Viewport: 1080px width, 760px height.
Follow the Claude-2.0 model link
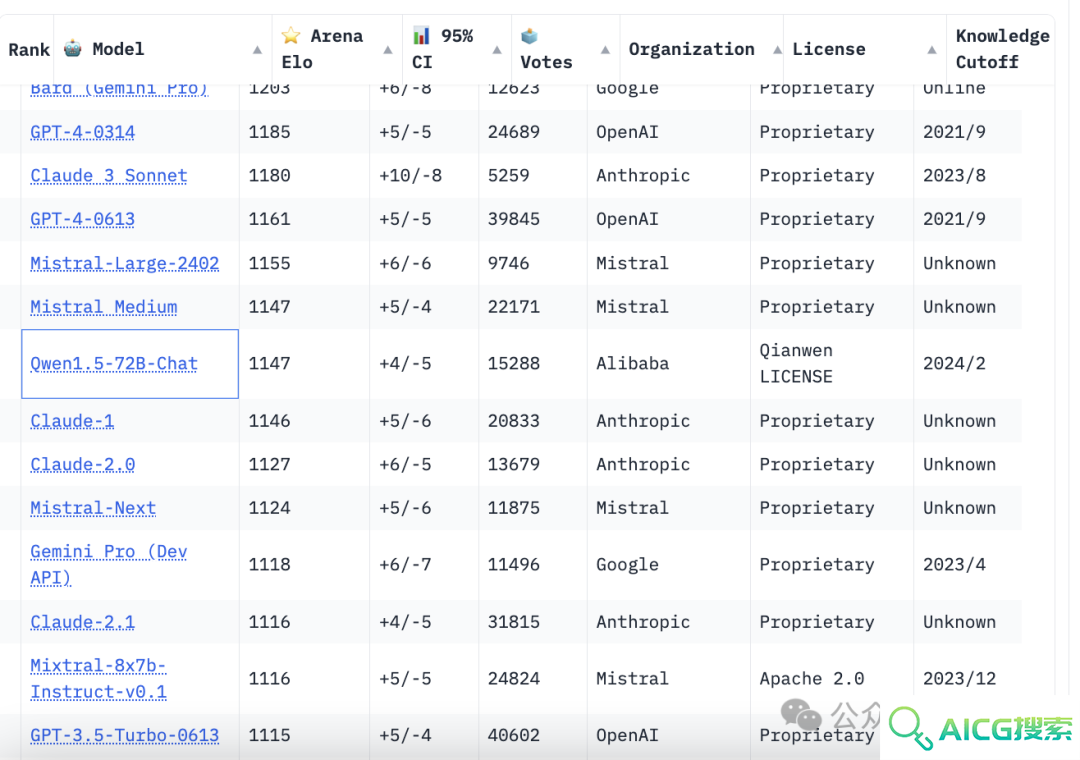[x=83, y=464]
